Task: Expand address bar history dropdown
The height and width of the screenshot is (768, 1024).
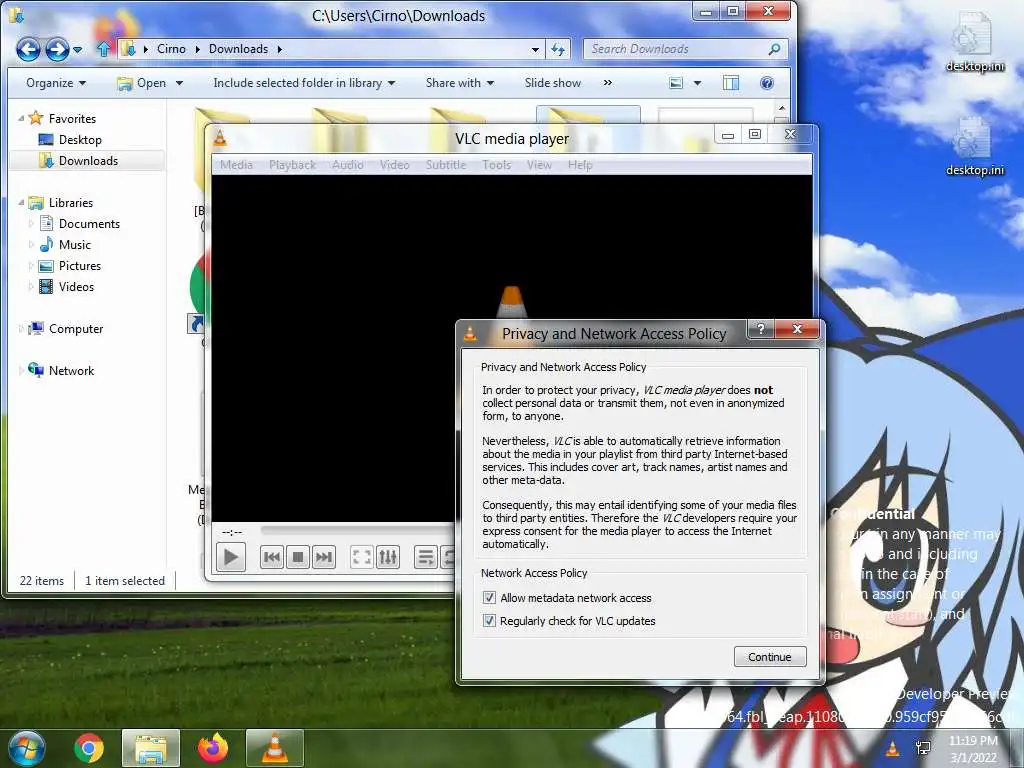Action: point(536,49)
